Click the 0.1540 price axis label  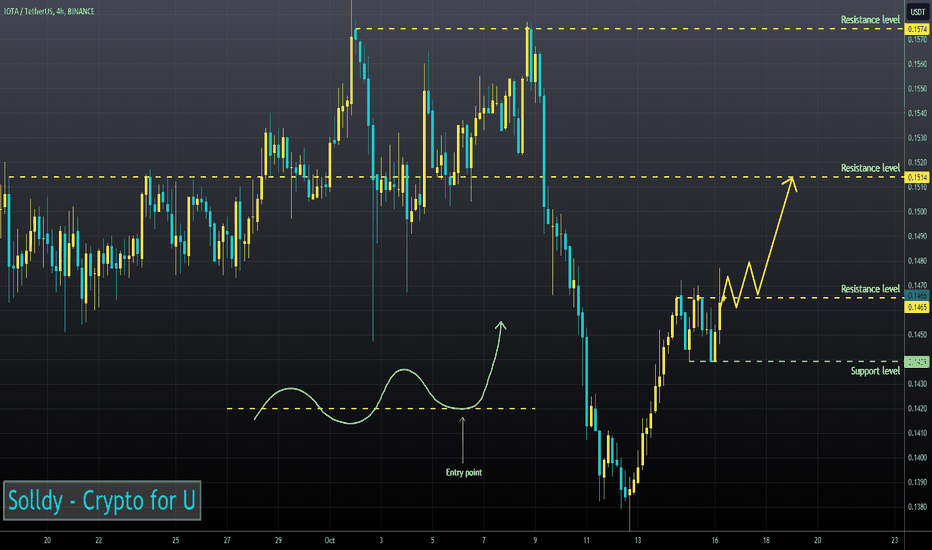click(917, 113)
